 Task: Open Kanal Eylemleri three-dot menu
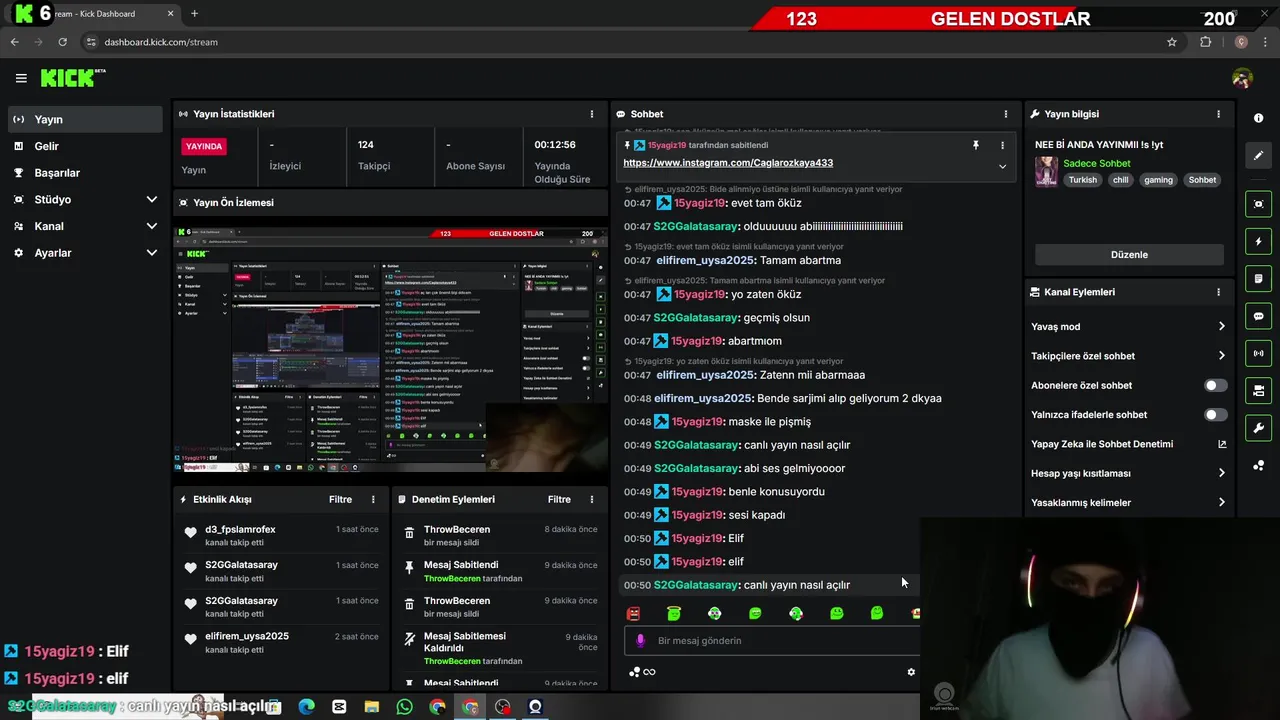(1218, 292)
